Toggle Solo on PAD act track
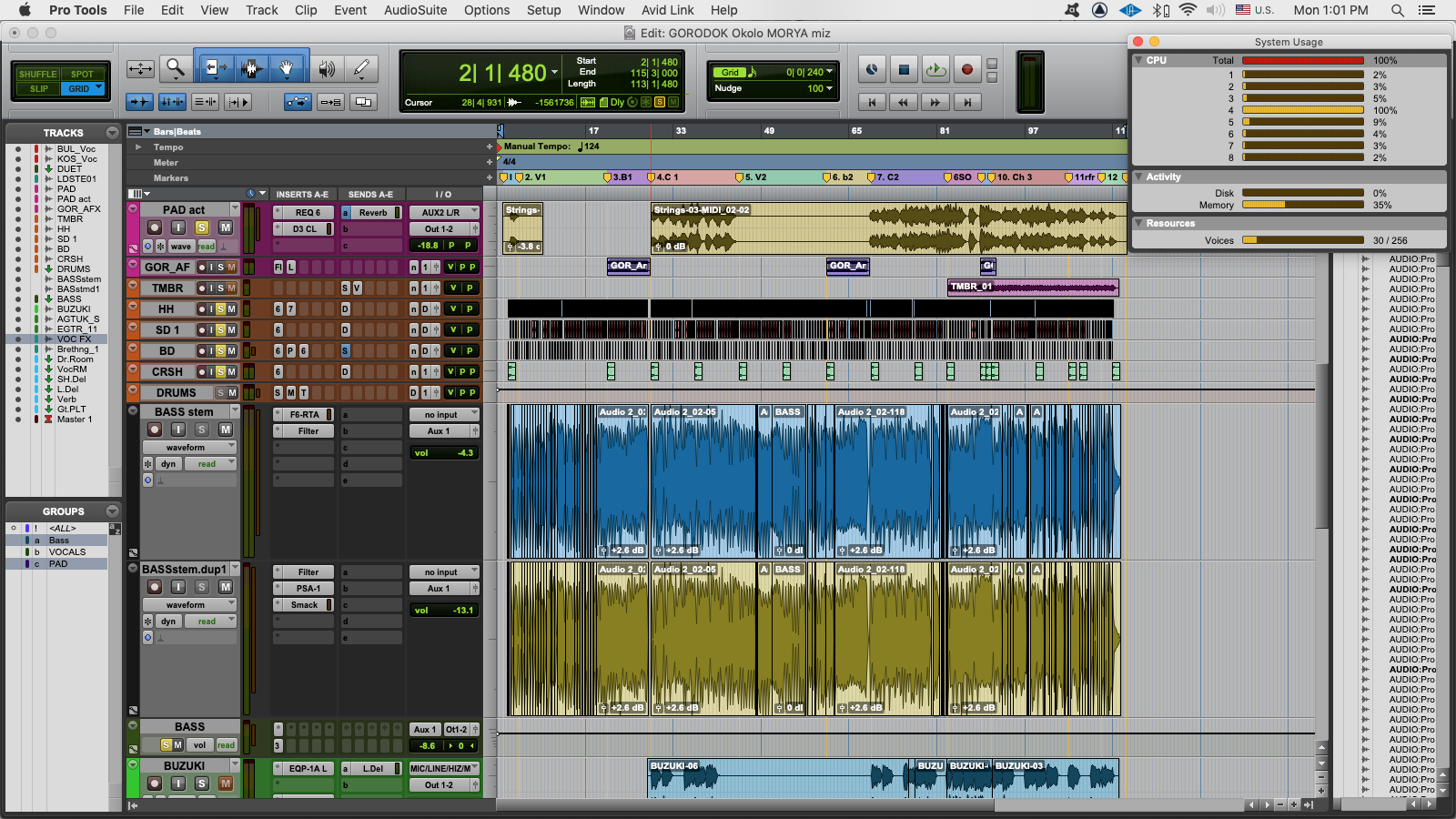 tap(202, 227)
